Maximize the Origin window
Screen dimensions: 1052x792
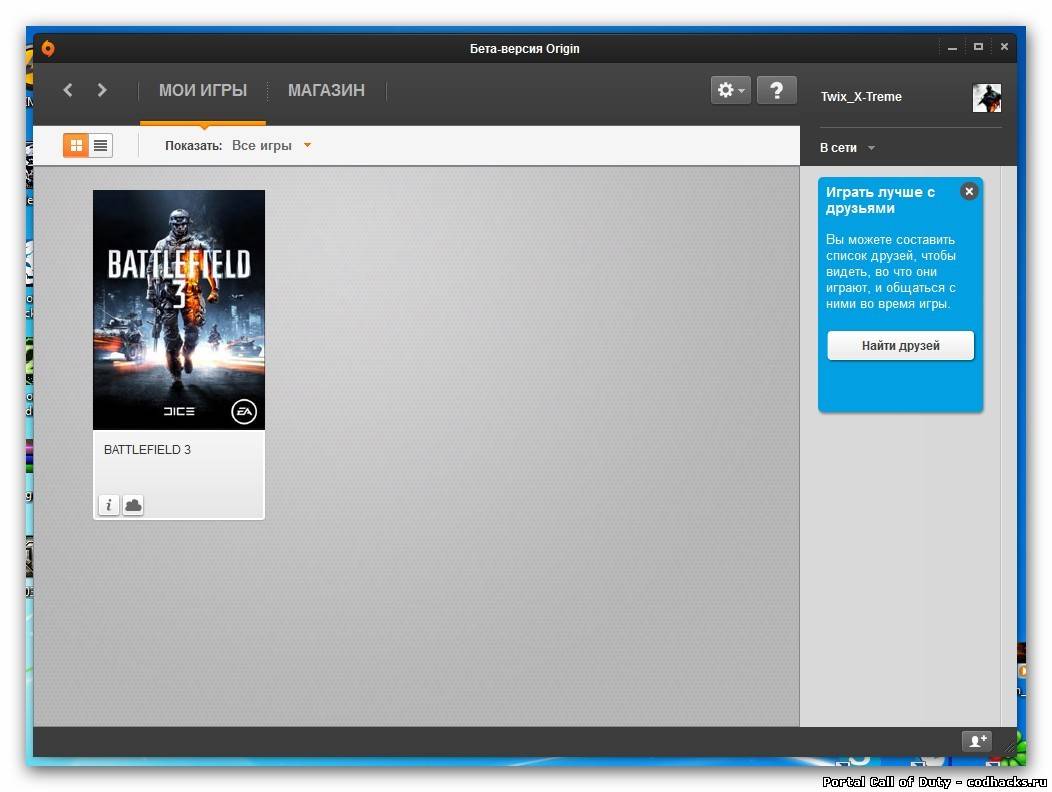[978, 47]
